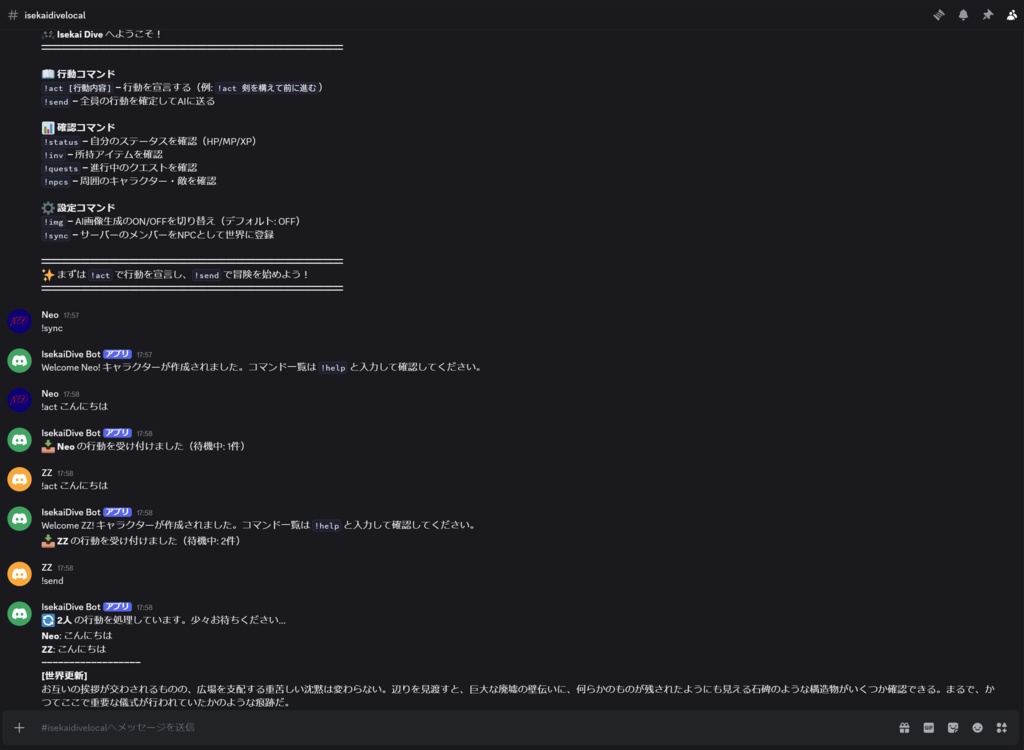Open notification settings bell icon
Image resolution: width=1024 pixels, height=750 pixels.
[963, 14]
